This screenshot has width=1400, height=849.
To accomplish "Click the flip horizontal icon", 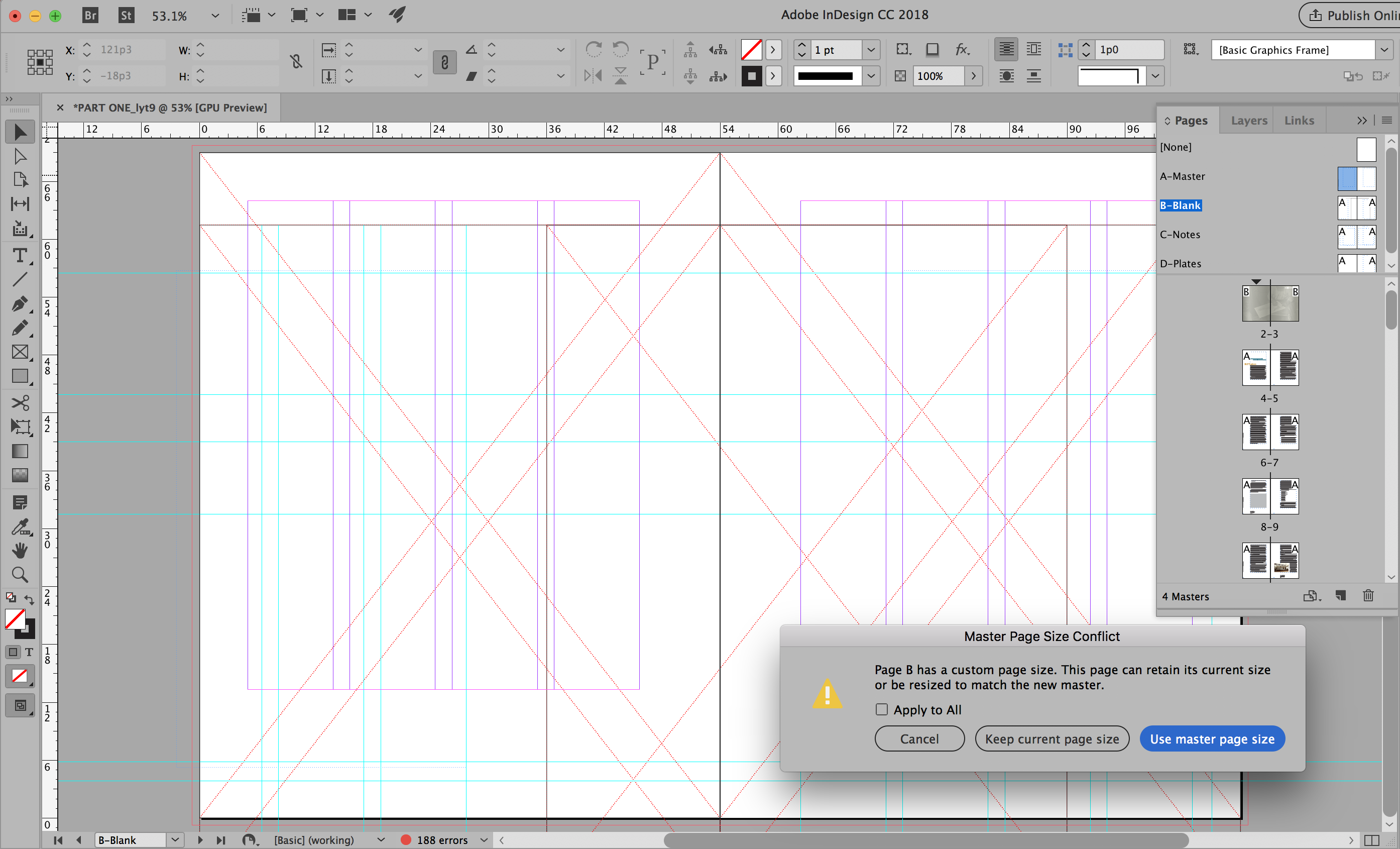I will (x=593, y=75).
